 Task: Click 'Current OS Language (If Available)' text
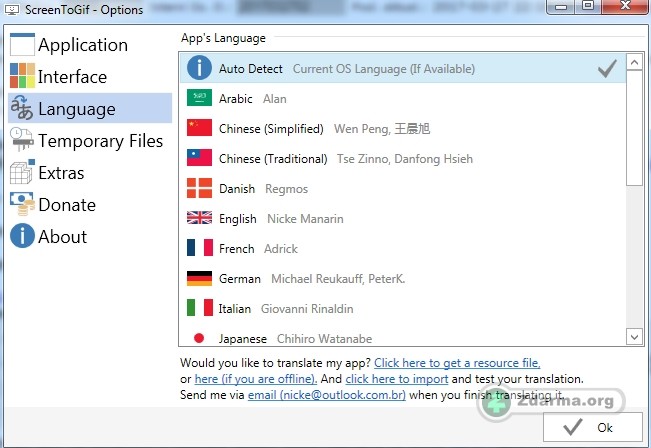point(384,69)
